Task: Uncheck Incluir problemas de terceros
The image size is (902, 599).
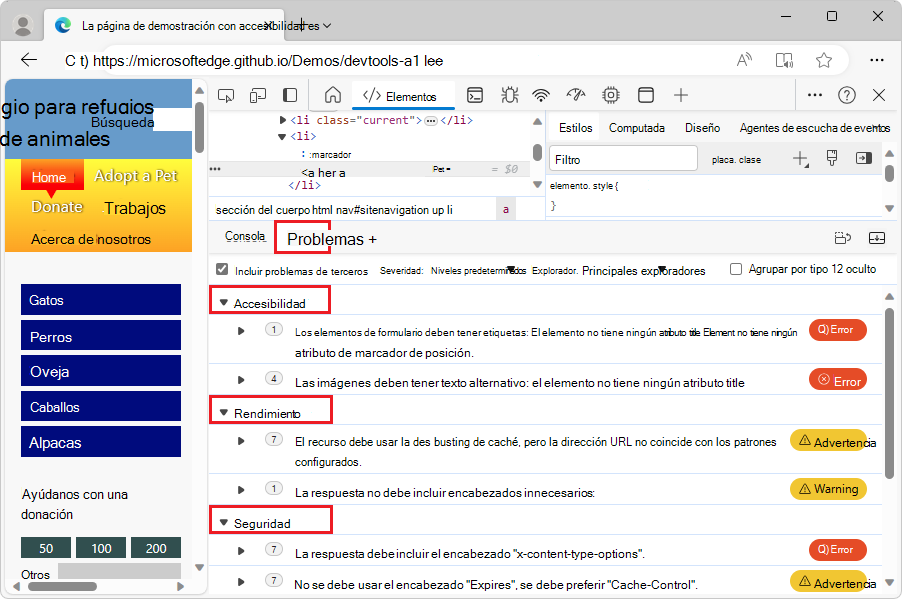Action: click(222, 270)
